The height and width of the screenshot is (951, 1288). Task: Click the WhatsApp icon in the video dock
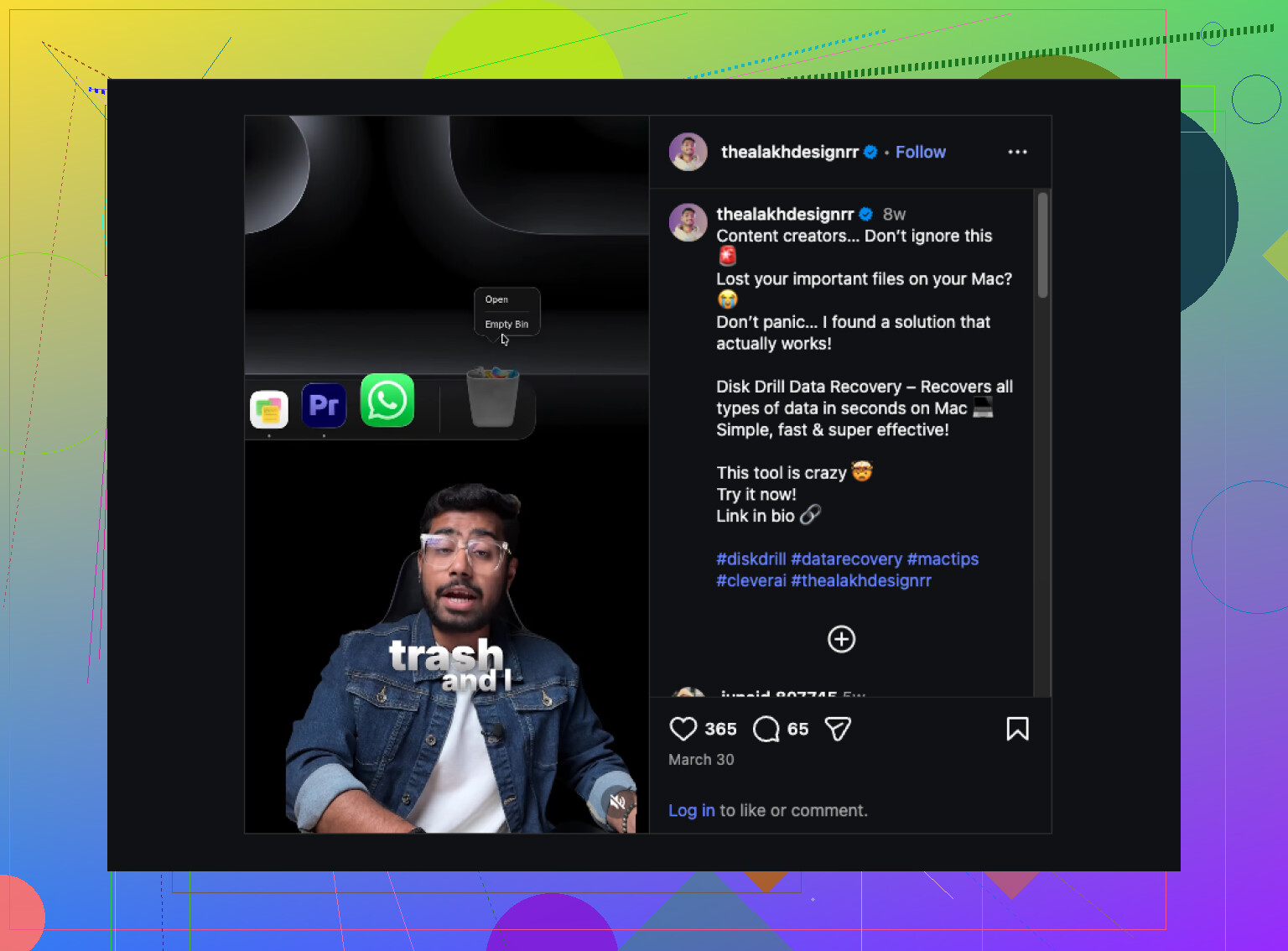point(387,400)
